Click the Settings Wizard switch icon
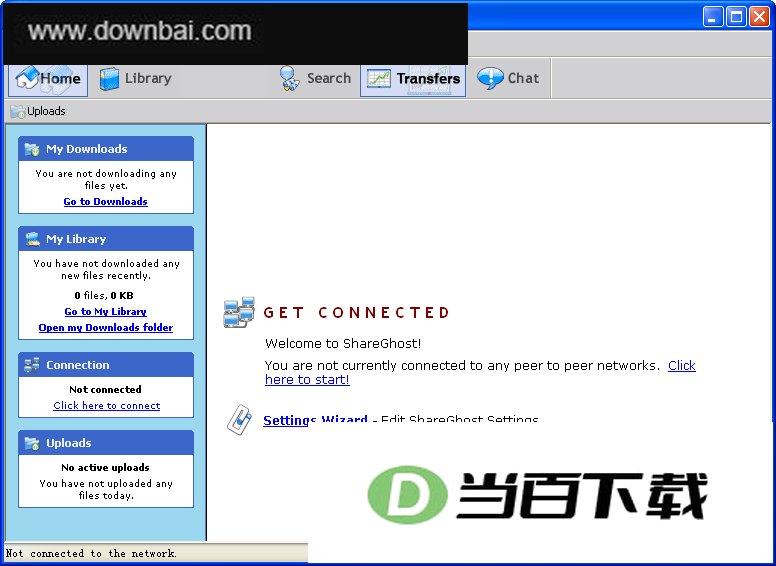Viewport: 776px width, 566px height. [x=239, y=420]
